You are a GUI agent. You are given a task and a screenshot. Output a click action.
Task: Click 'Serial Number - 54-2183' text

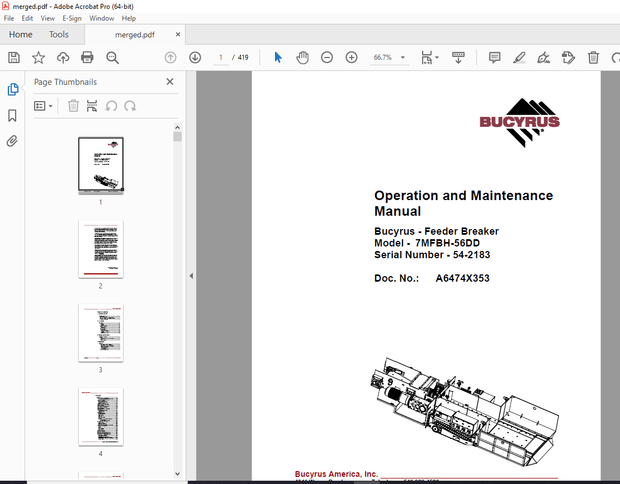click(x=432, y=255)
